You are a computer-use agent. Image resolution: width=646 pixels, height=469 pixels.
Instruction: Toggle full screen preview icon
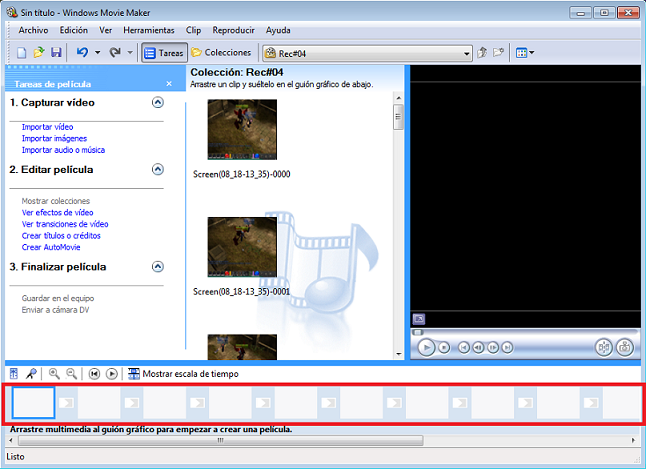[419, 319]
